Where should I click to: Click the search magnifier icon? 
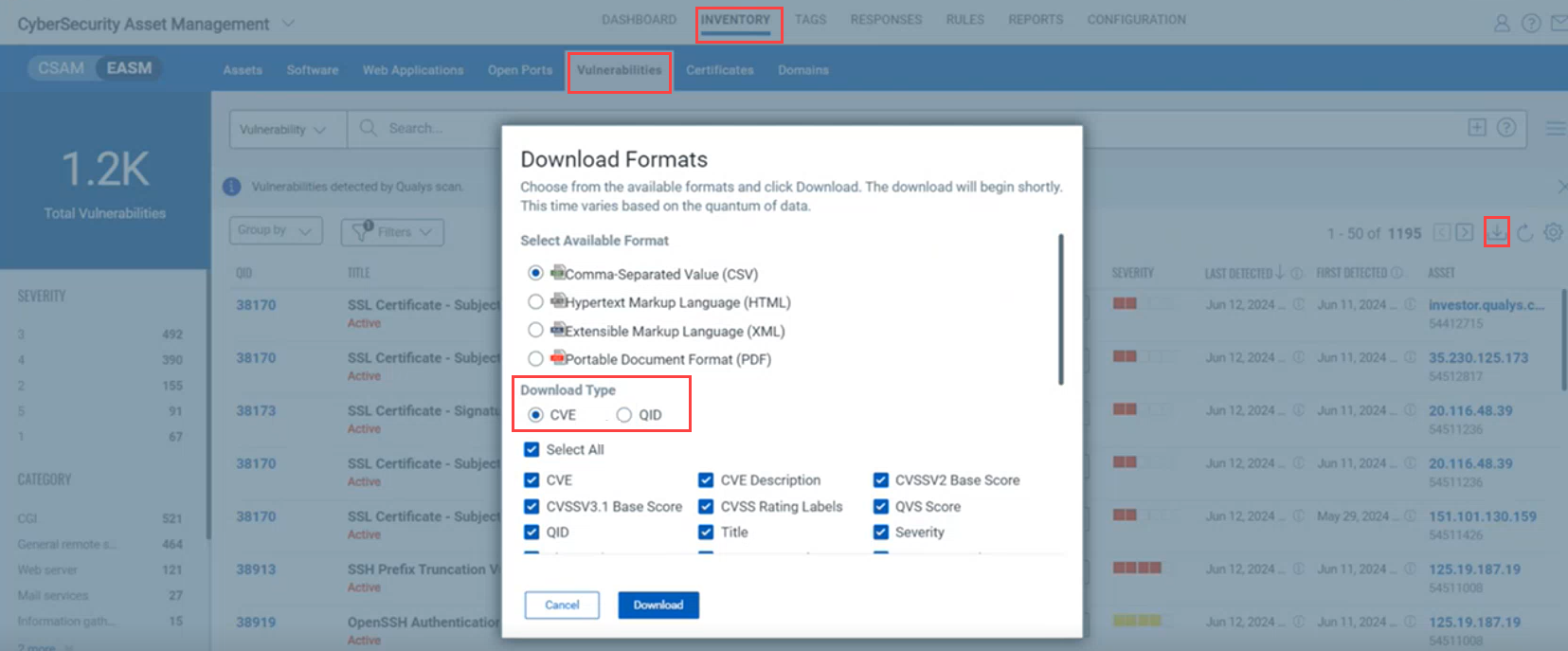tap(368, 127)
